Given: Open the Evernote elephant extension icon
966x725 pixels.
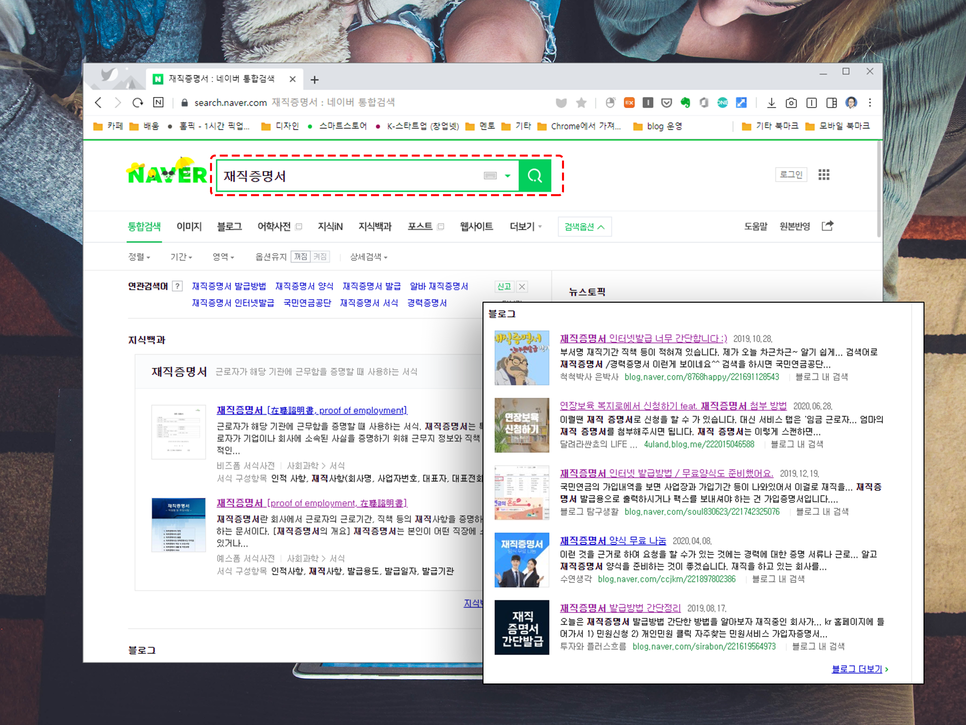Looking at the screenshot, I should click(685, 103).
